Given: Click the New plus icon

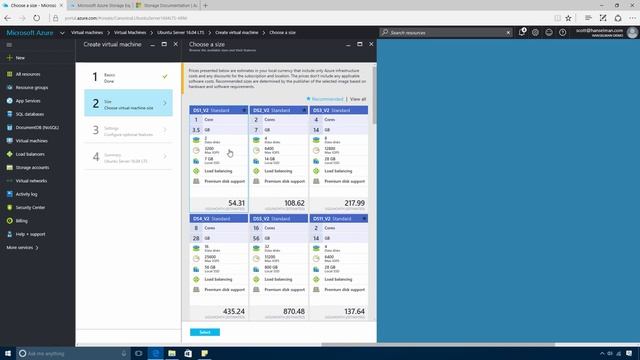Looking at the screenshot, I should [9, 58].
